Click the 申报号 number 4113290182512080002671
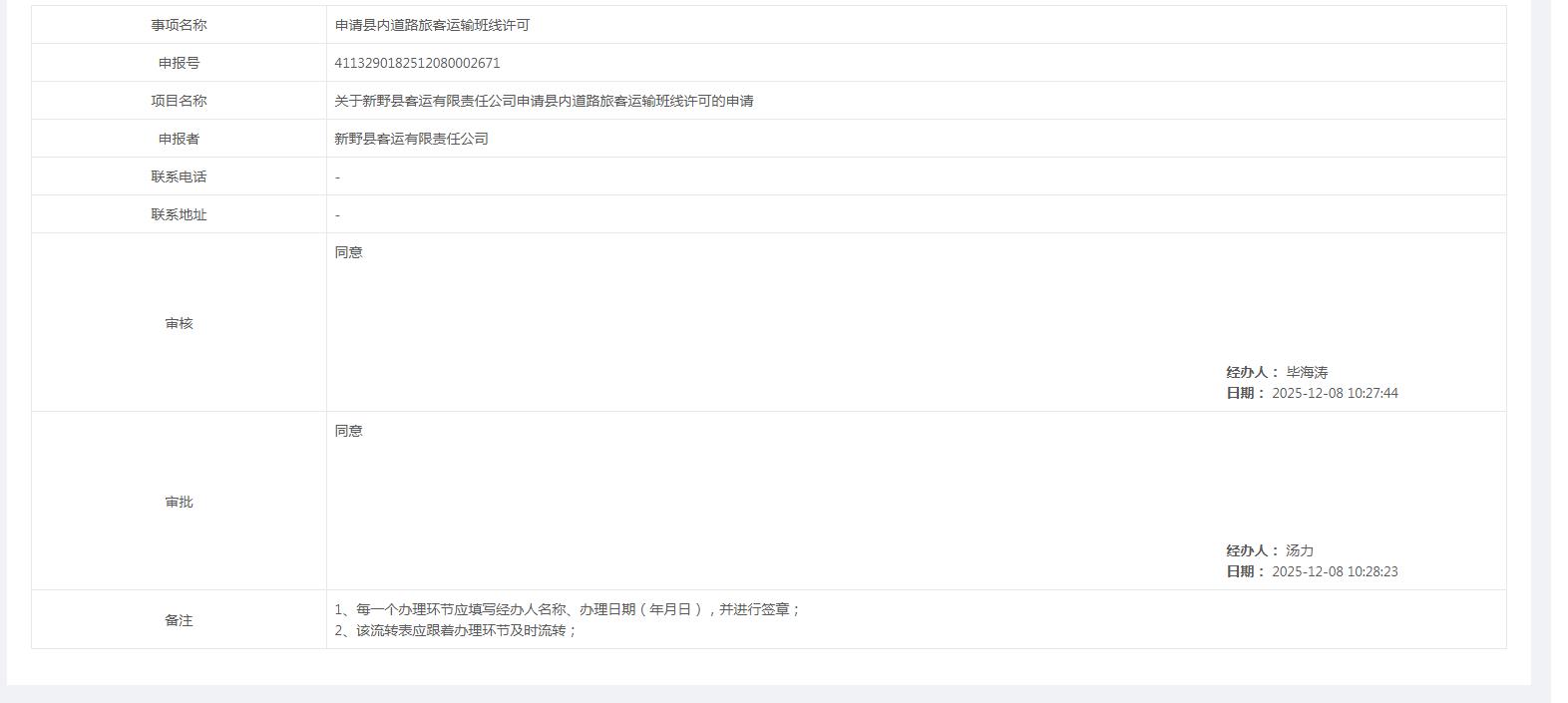 (x=417, y=63)
